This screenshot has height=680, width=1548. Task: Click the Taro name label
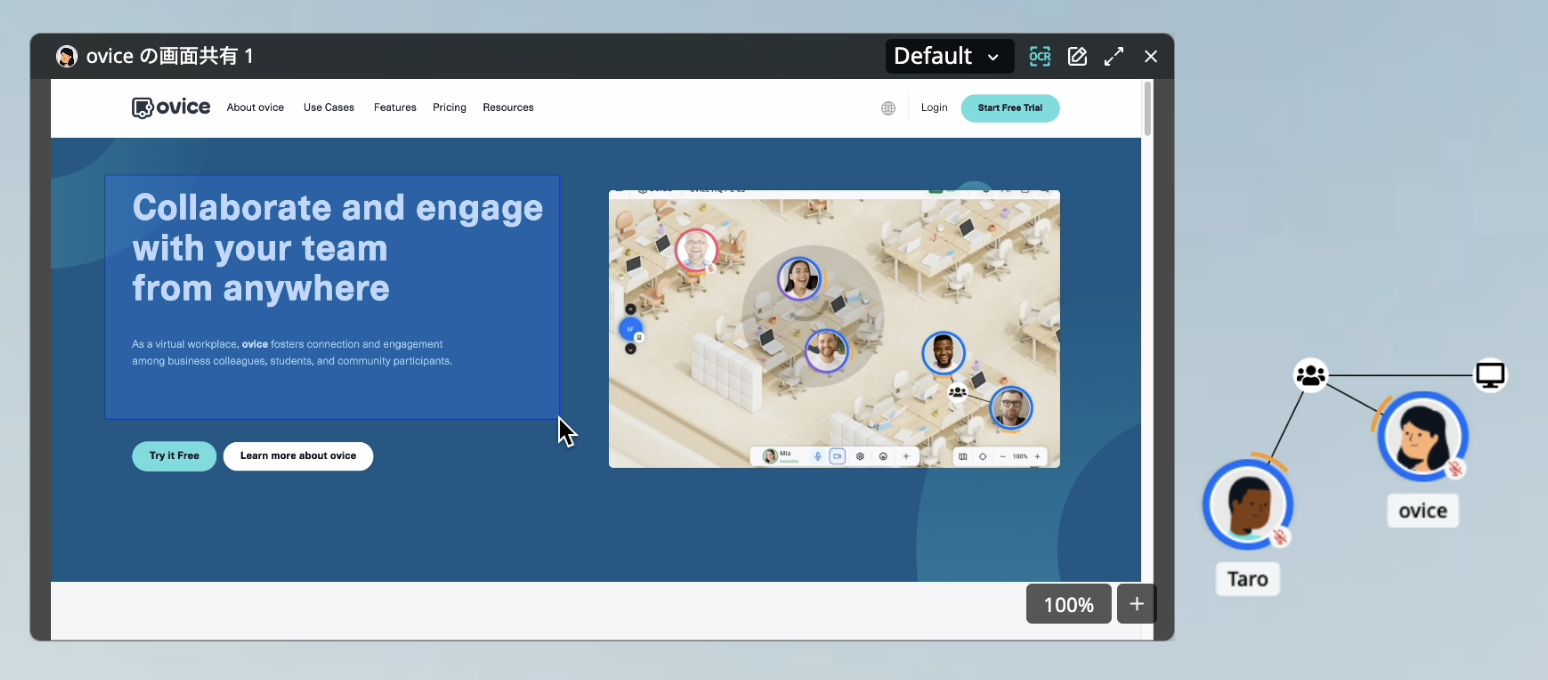coord(1248,579)
